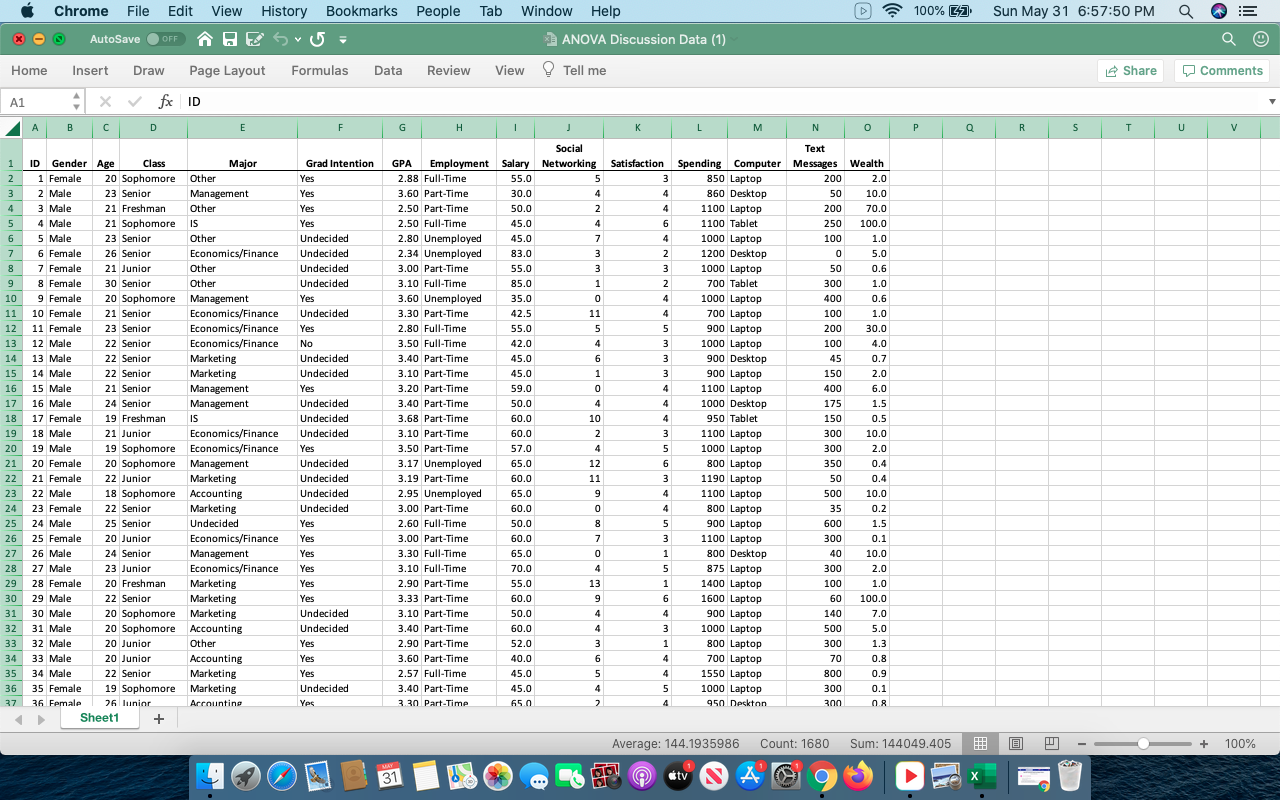
Task: Add a new sheet with the plus tab
Action: [157, 718]
